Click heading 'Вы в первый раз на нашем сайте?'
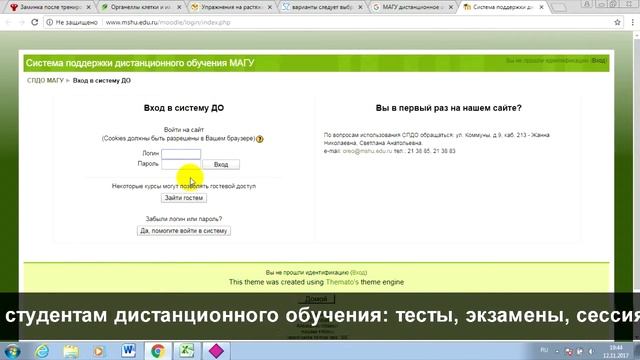 point(449,108)
